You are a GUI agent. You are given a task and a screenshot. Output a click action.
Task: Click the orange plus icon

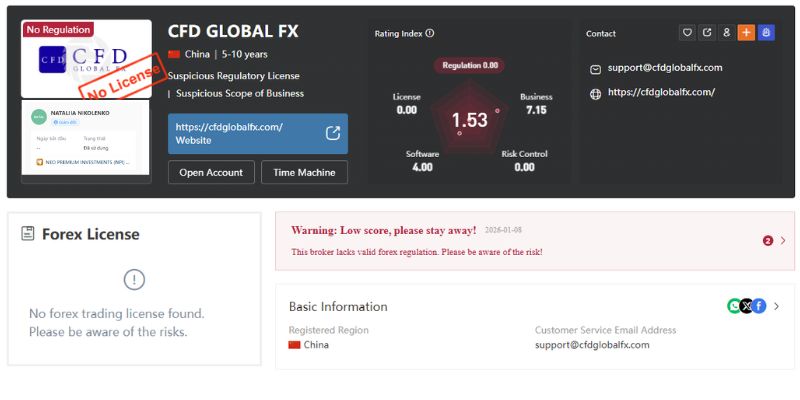[x=746, y=33]
